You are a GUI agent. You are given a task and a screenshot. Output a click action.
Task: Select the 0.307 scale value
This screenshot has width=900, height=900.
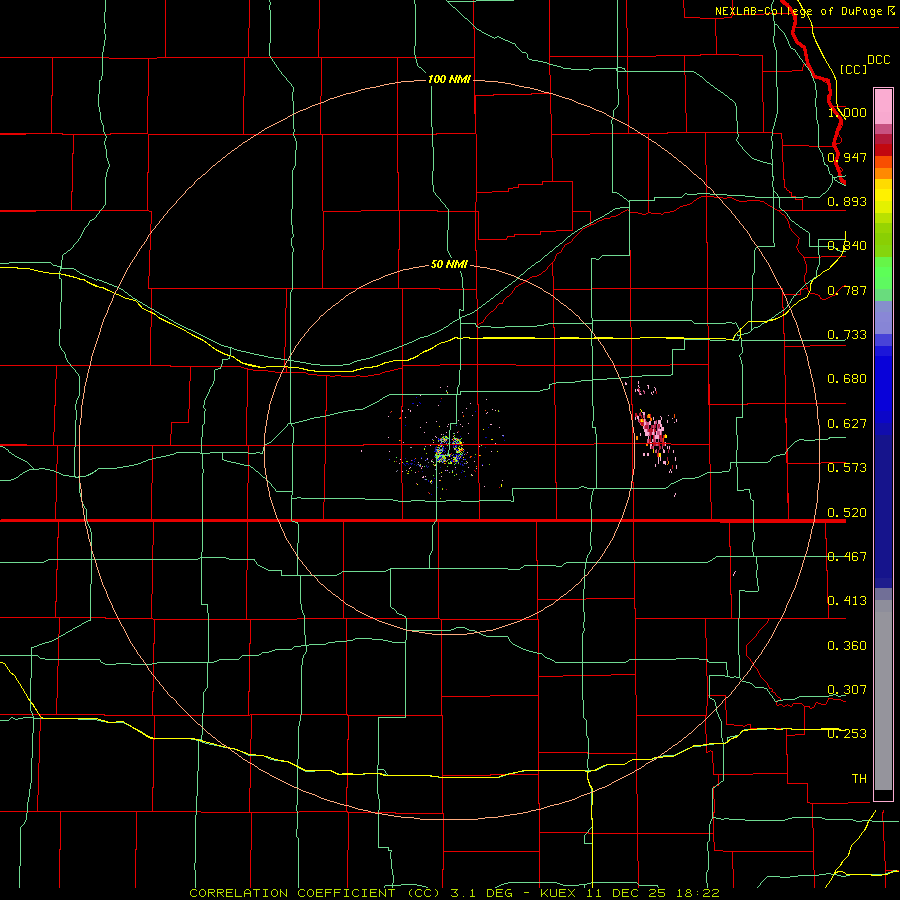pos(847,690)
